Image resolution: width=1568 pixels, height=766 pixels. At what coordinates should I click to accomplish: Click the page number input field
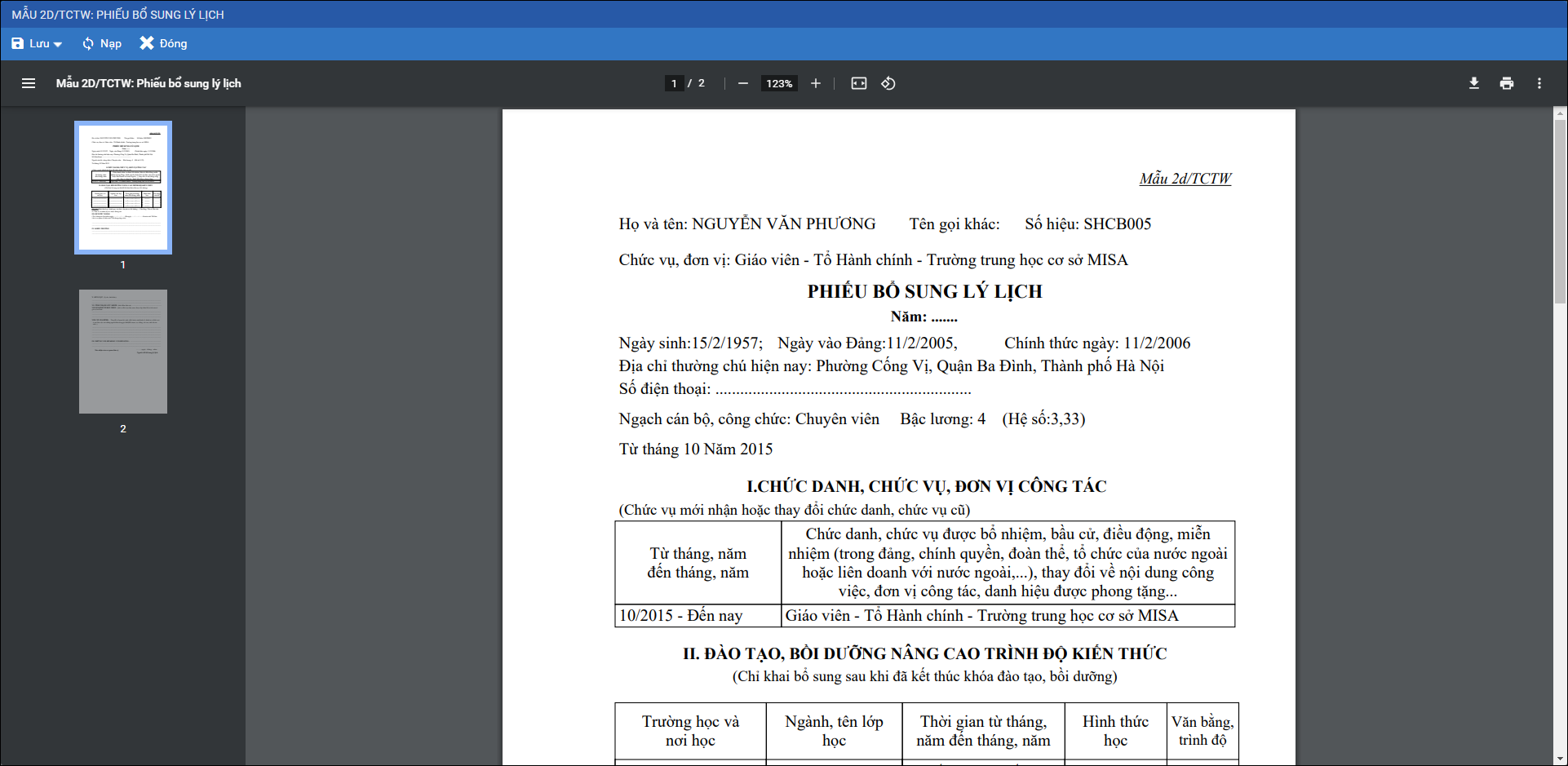(674, 83)
